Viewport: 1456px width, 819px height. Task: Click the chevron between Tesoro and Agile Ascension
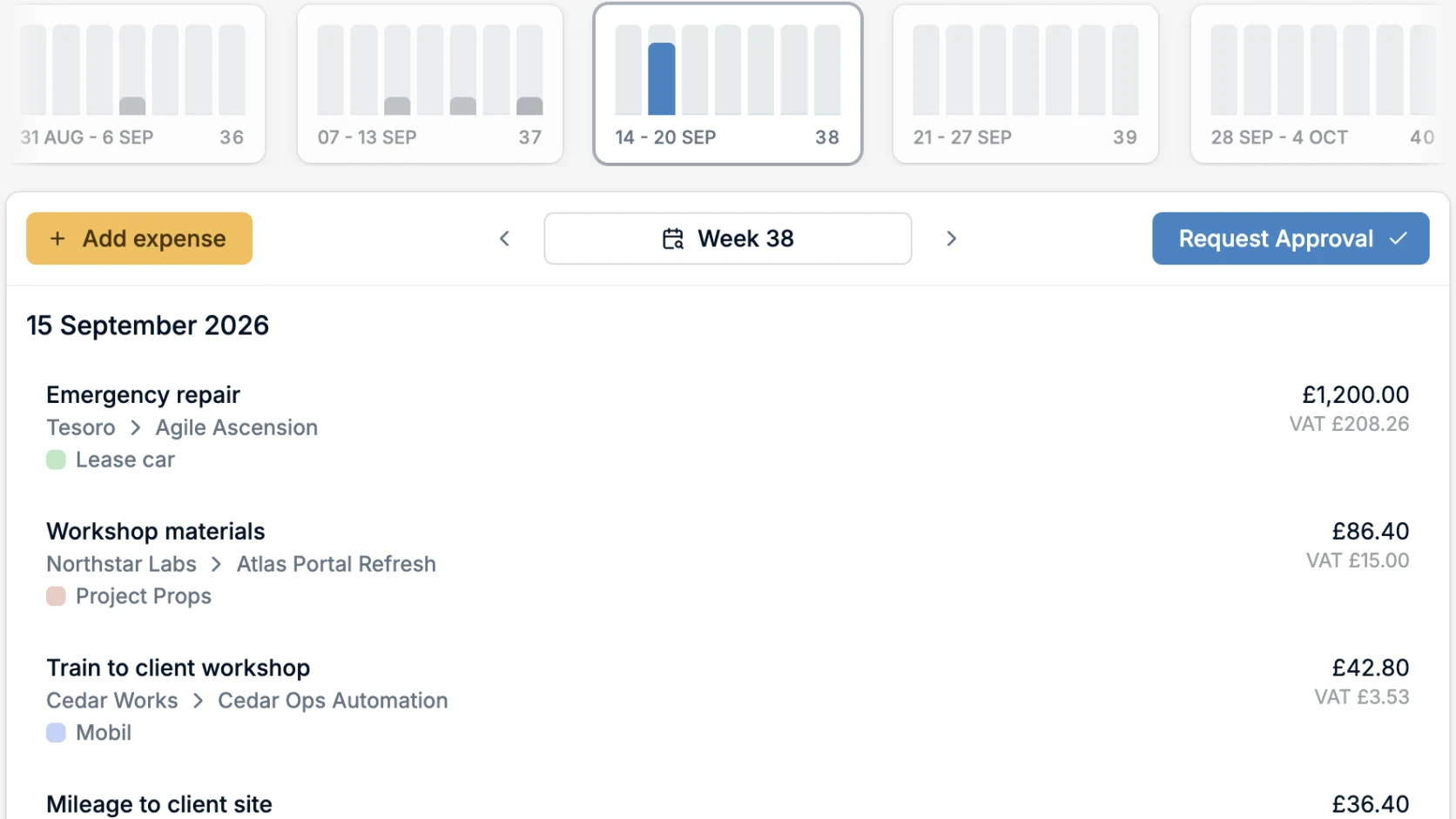point(135,427)
